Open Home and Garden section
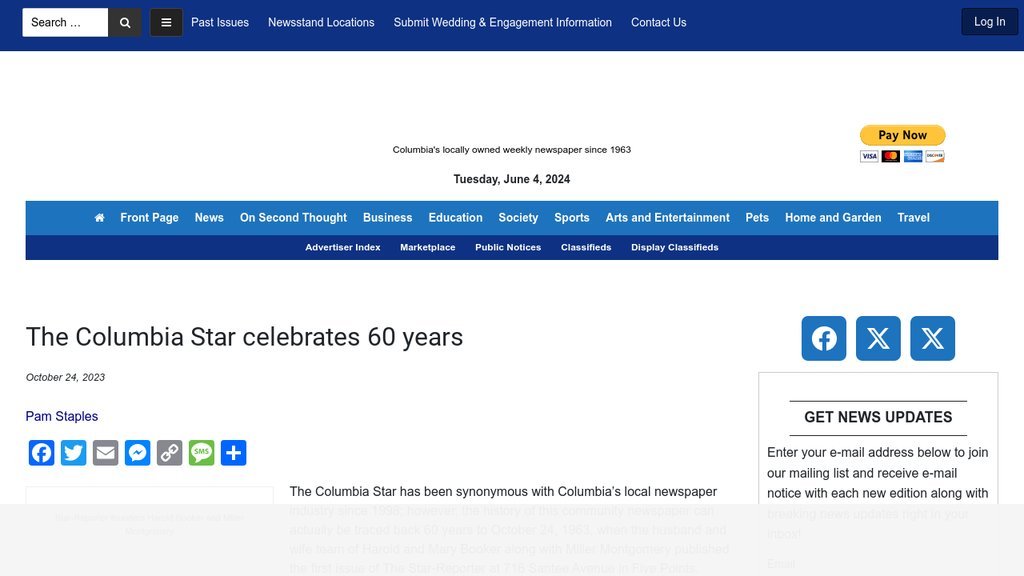Viewport: 1024px width, 576px height. (833, 217)
